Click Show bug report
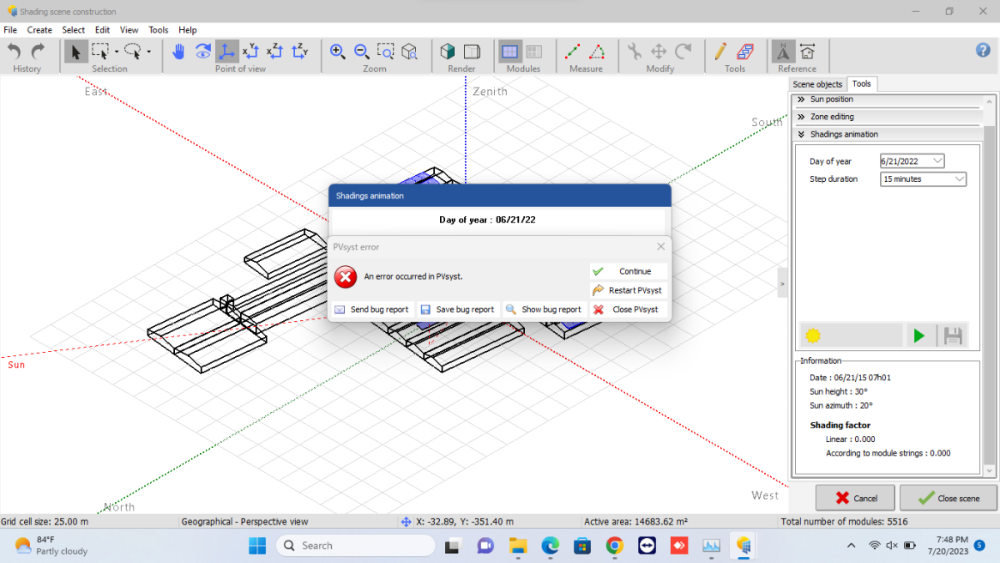The height and width of the screenshot is (563, 1000). pos(544,310)
